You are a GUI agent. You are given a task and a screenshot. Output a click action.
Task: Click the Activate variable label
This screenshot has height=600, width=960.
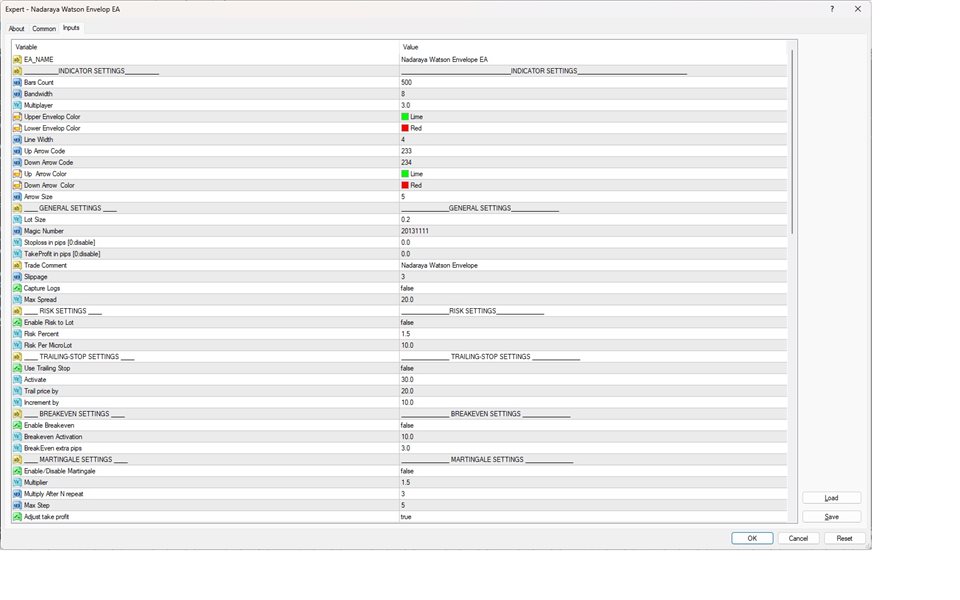tap(35, 380)
